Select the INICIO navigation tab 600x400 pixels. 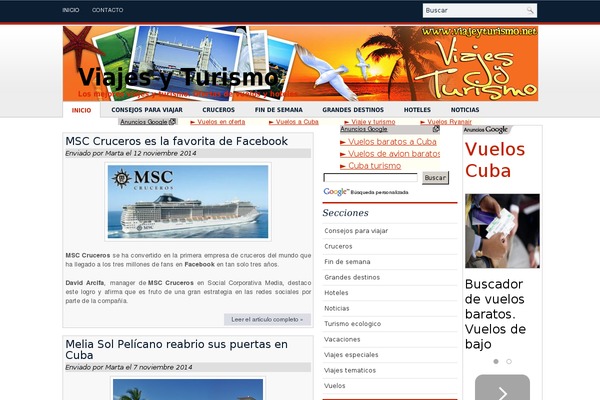[x=82, y=110]
